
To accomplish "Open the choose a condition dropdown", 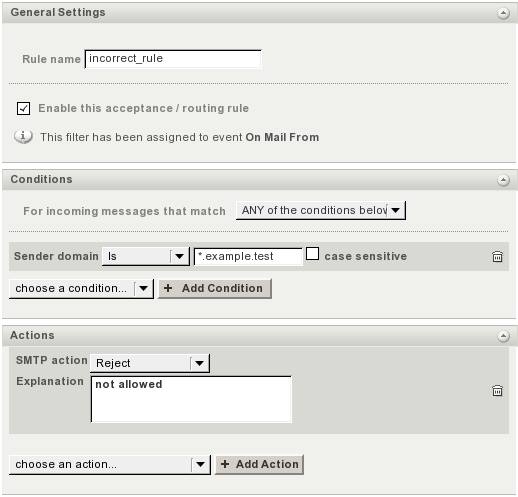I will tap(81, 288).
